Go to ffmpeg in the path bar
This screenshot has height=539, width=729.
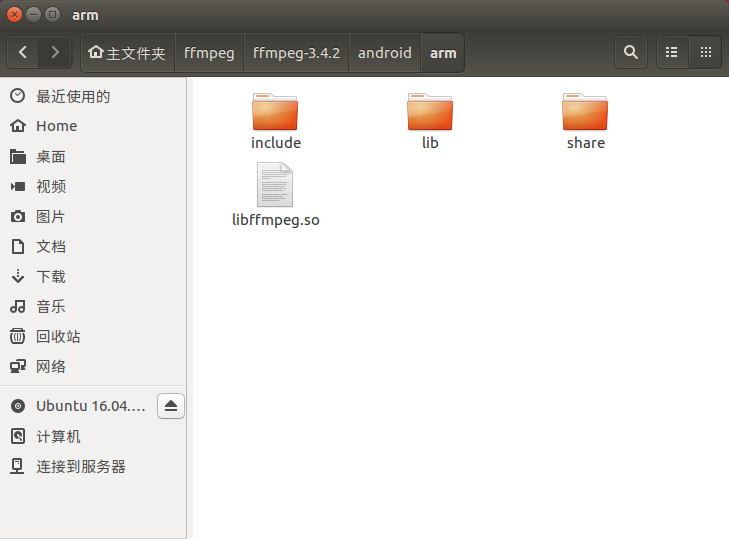[x=209, y=53]
